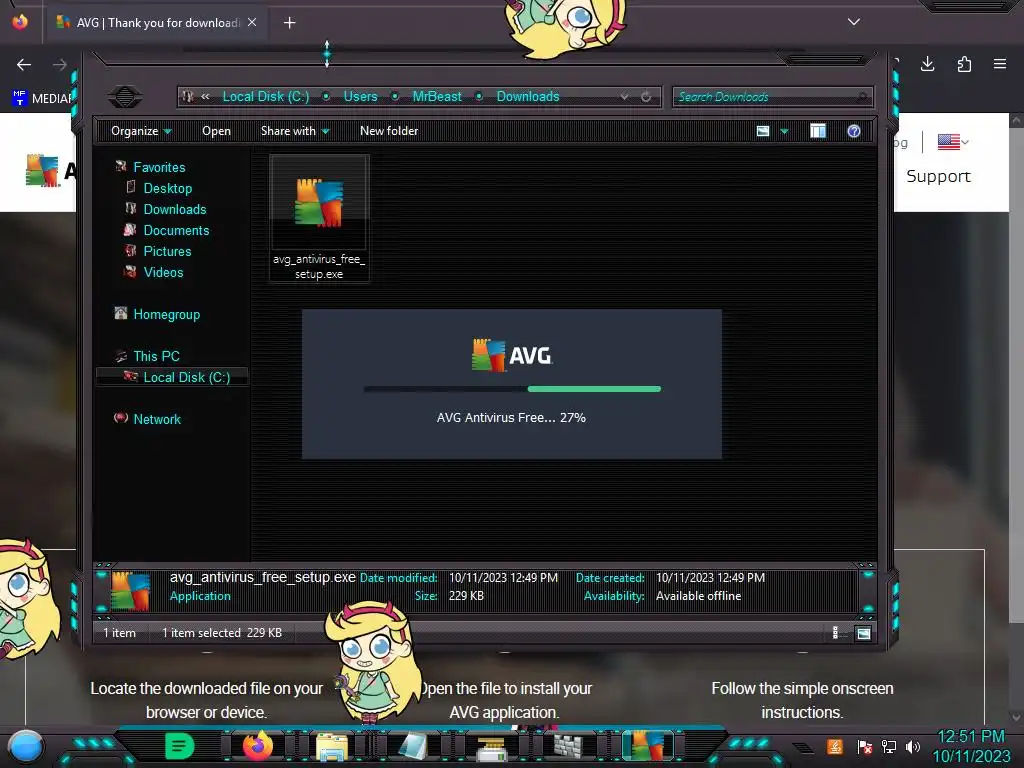This screenshot has height=768, width=1024.
Task: Open notepad icon in taskbar
Action: coord(411,746)
